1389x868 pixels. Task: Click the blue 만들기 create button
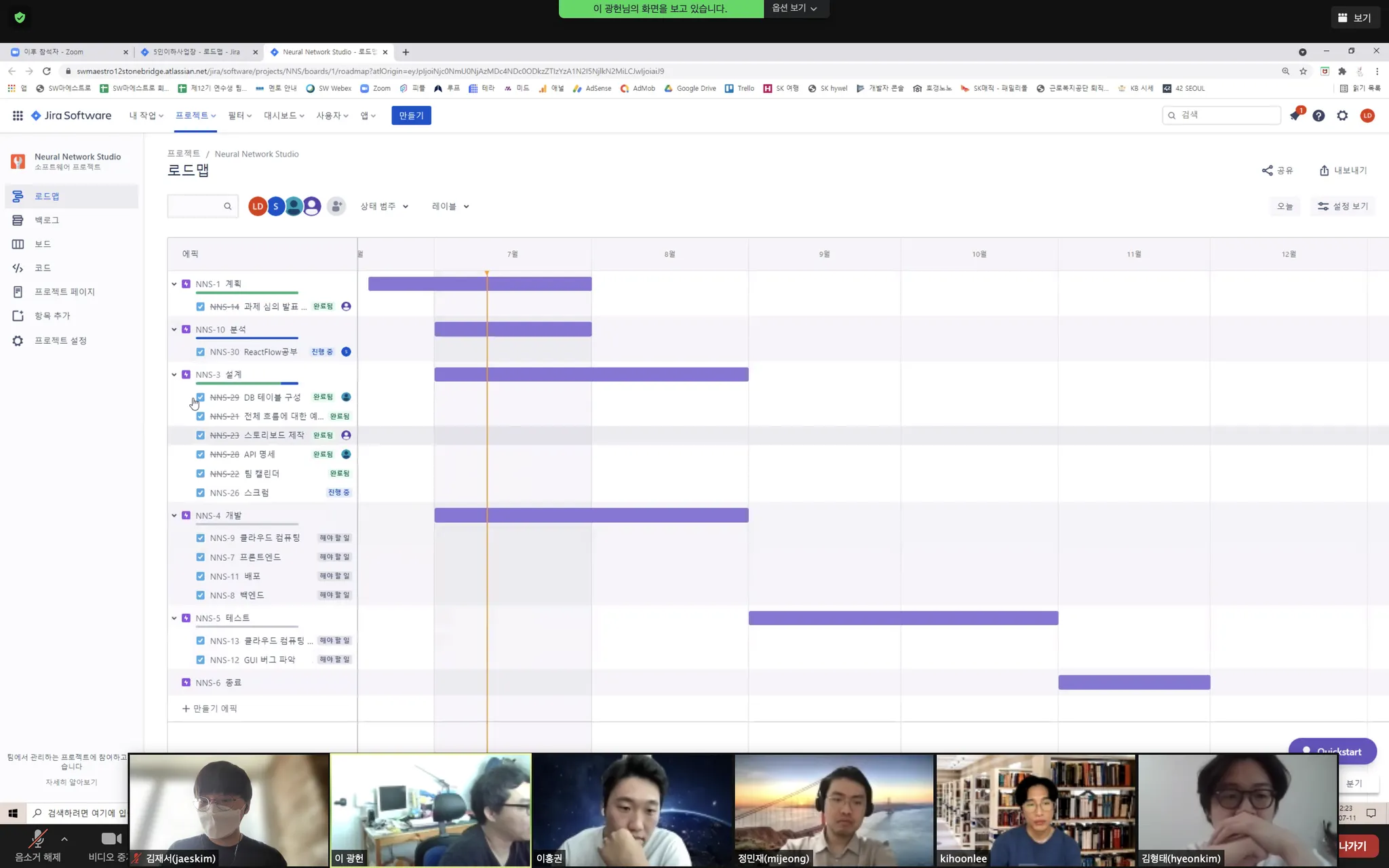coord(411,116)
